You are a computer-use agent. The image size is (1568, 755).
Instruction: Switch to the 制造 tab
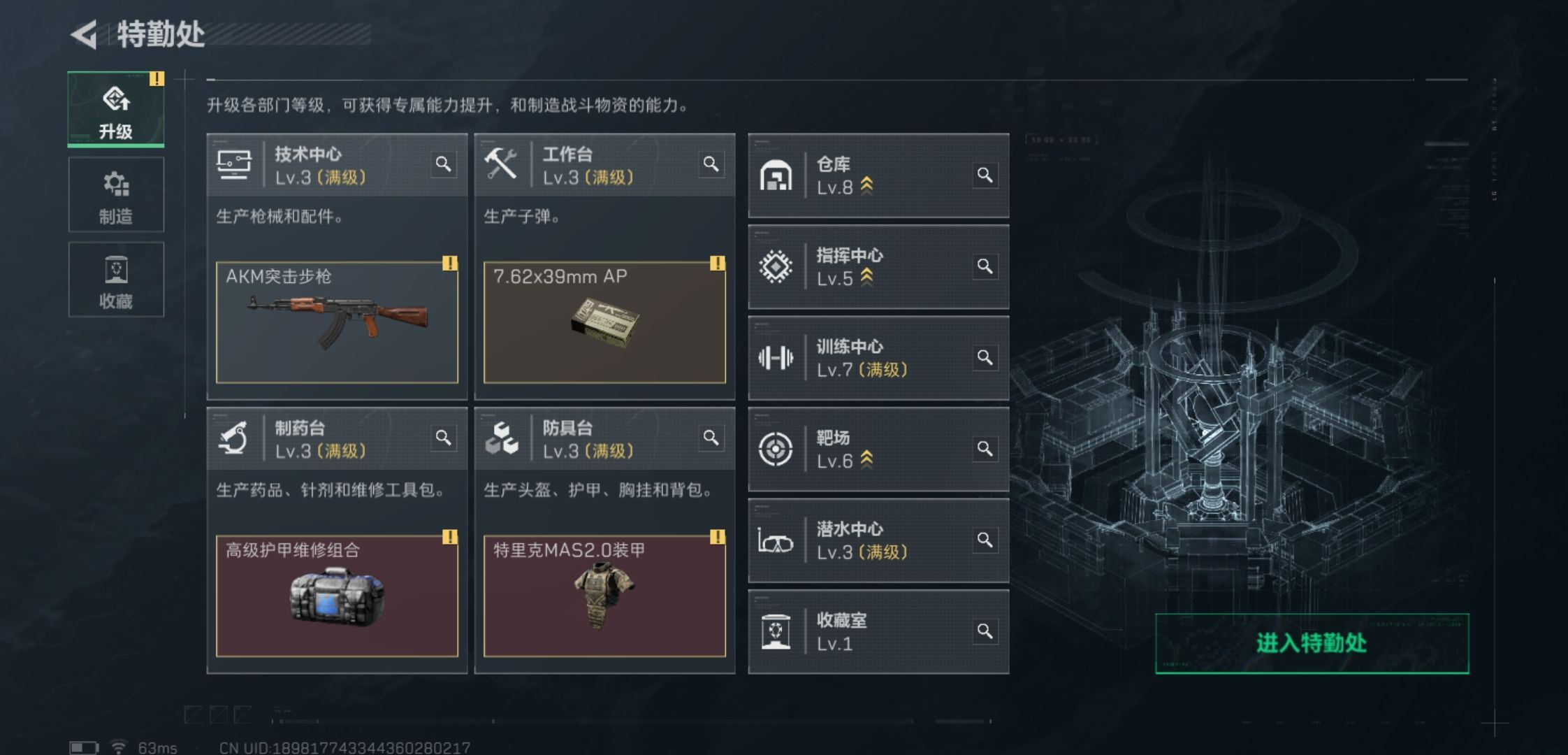click(x=116, y=195)
